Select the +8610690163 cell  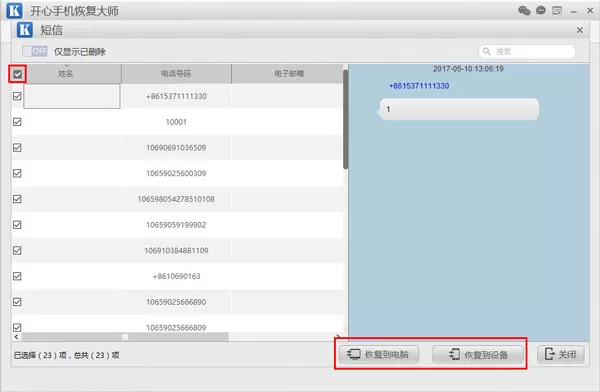coord(176,276)
